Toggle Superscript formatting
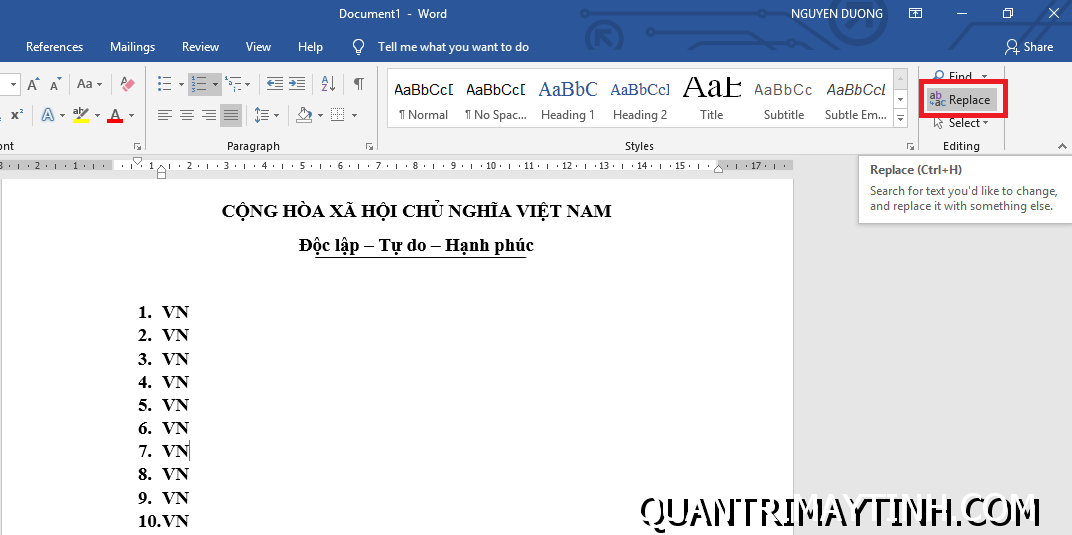1072x535 pixels. (x=17, y=115)
